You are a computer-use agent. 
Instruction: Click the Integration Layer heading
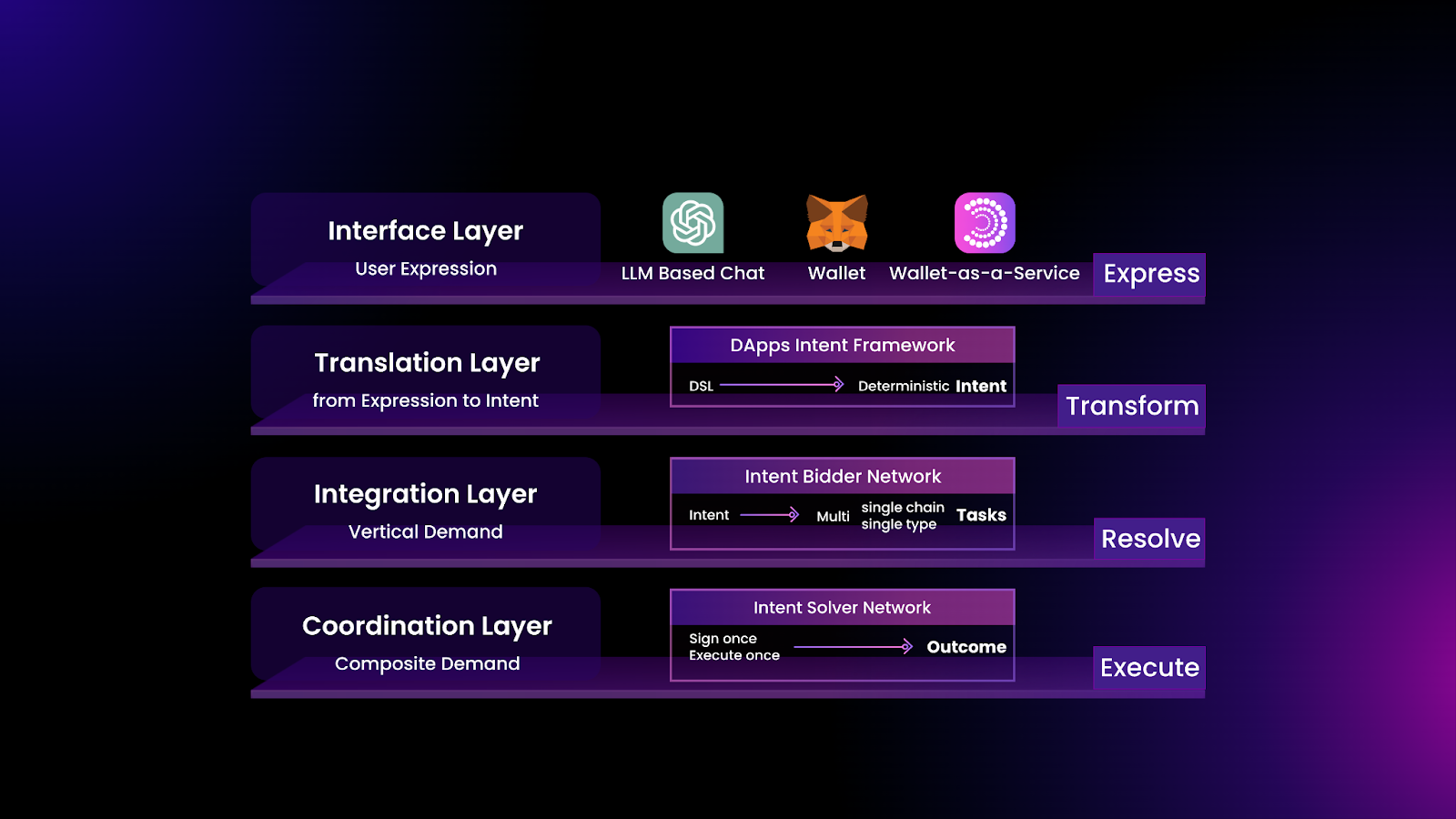[x=426, y=494]
